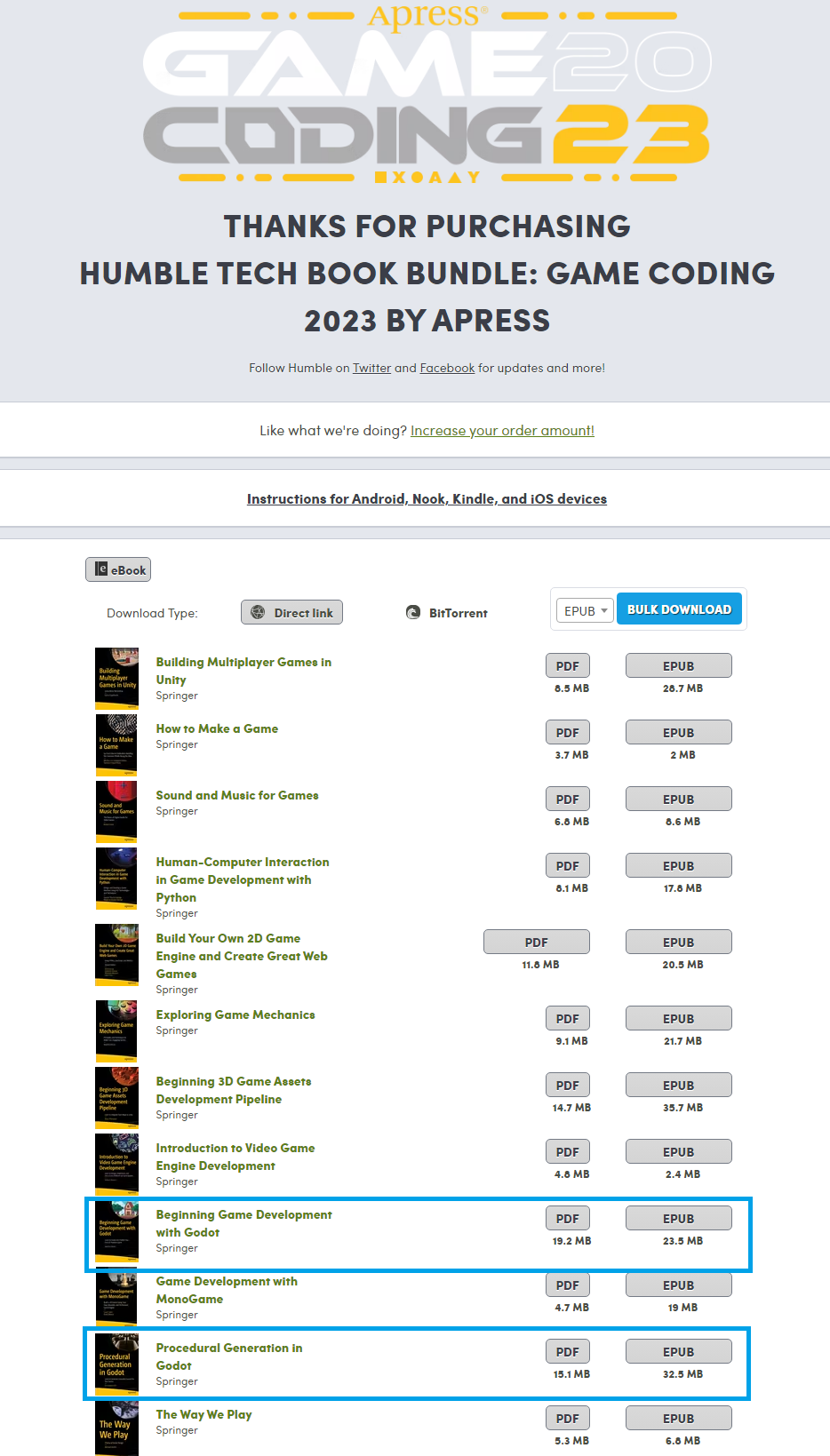The width and height of the screenshot is (830, 1456).
Task: Click How to Make a Game cover thumbnail
Action: (x=116, y=745)
